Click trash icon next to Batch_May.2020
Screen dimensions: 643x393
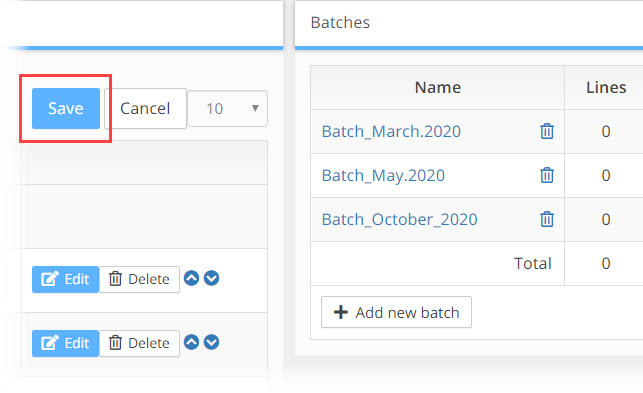pos(547,175)
